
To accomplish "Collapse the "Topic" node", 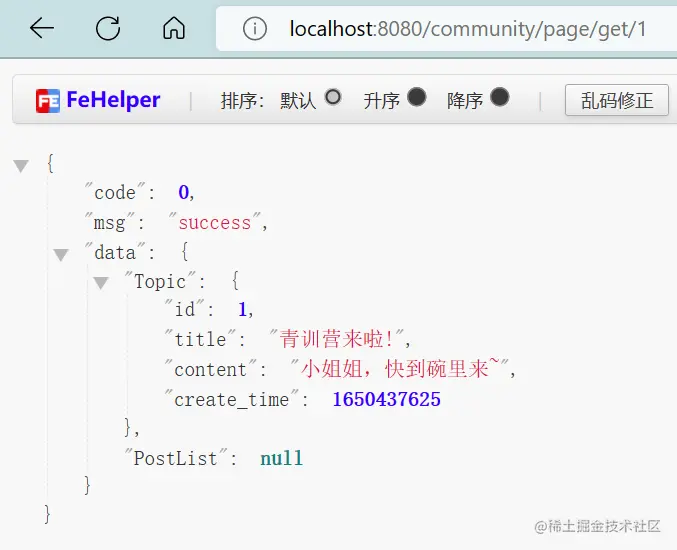I will pos(101,283).
